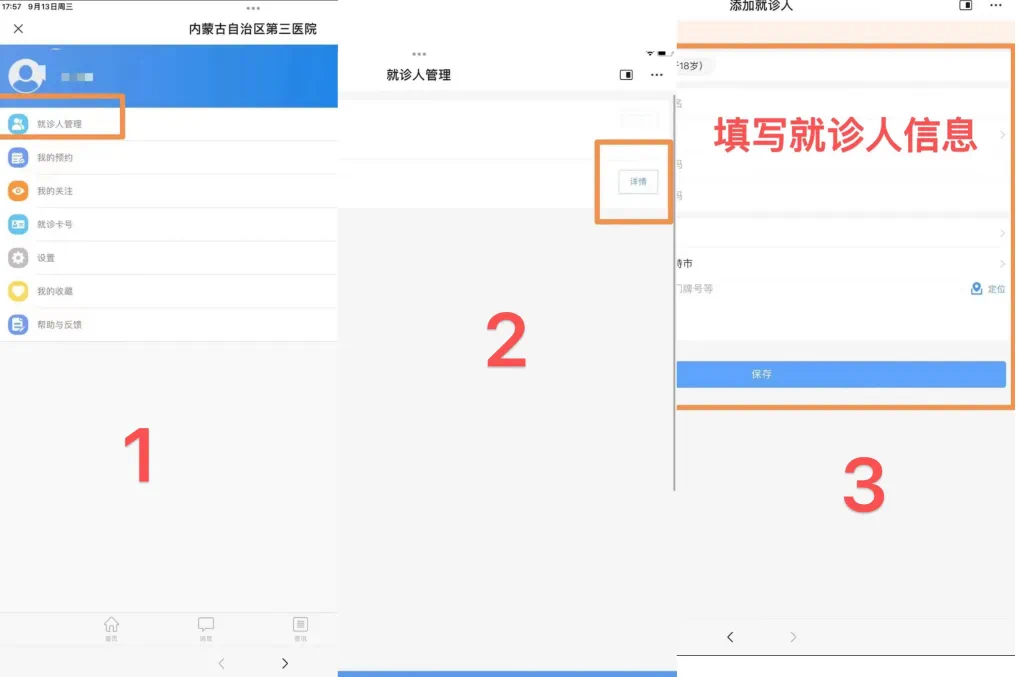Screen dimensions: 1018x677
Task: Open more options in 添加就诊人 header
Action: pyautogui.click(x=995, y=6)
